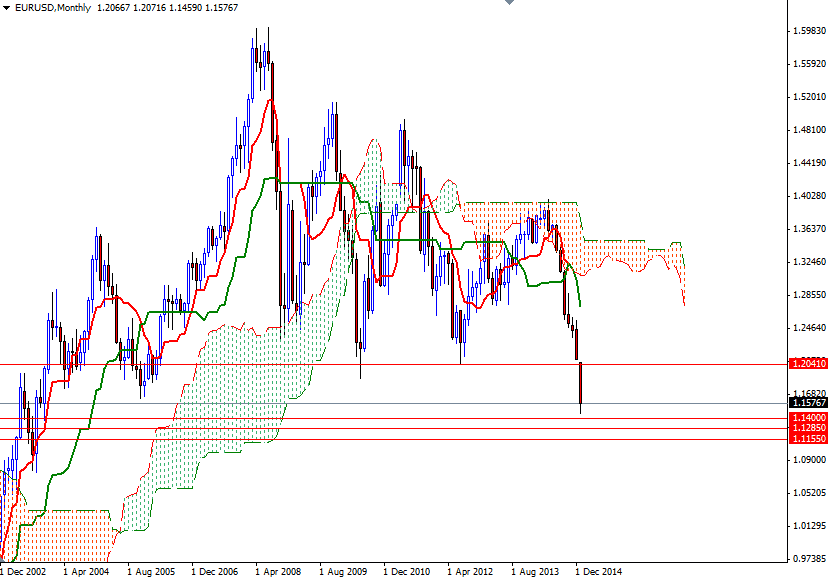The height and width of the screenshot is (578, 828).
Task: Select the red support line at 1.14000
Action: [400, 415]
